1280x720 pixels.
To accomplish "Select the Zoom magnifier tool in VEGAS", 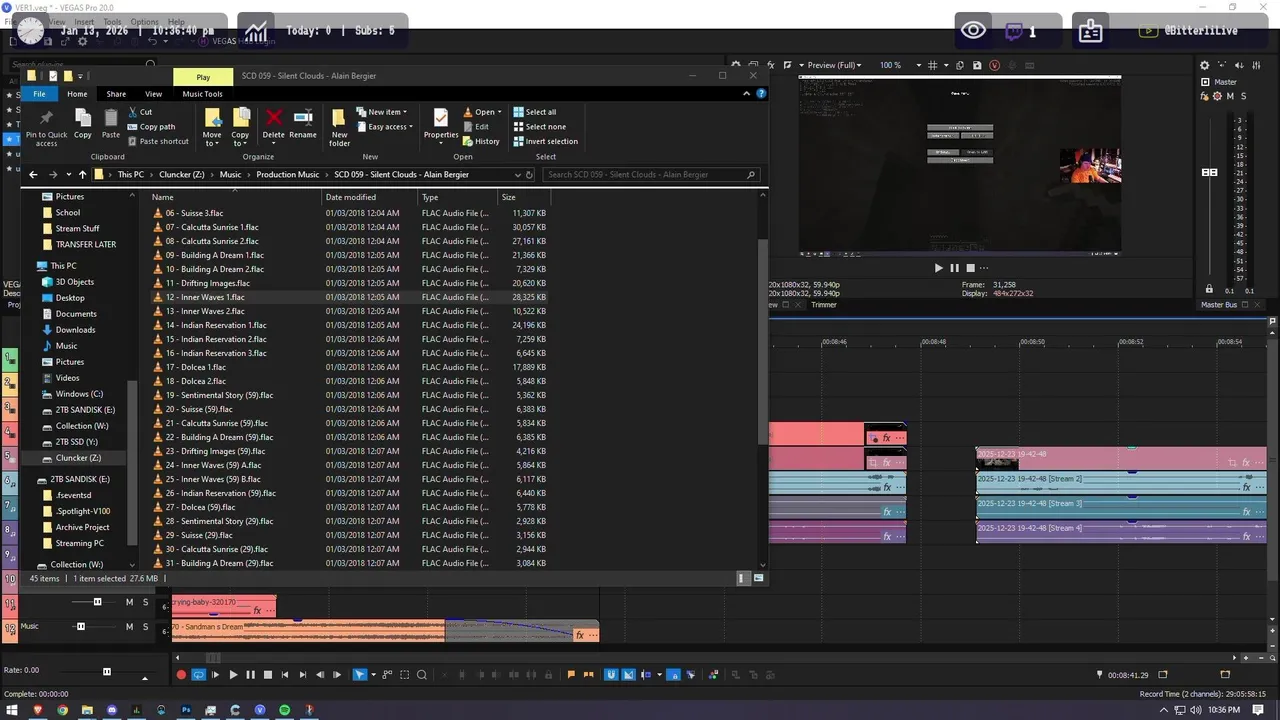I will (422, 675).
